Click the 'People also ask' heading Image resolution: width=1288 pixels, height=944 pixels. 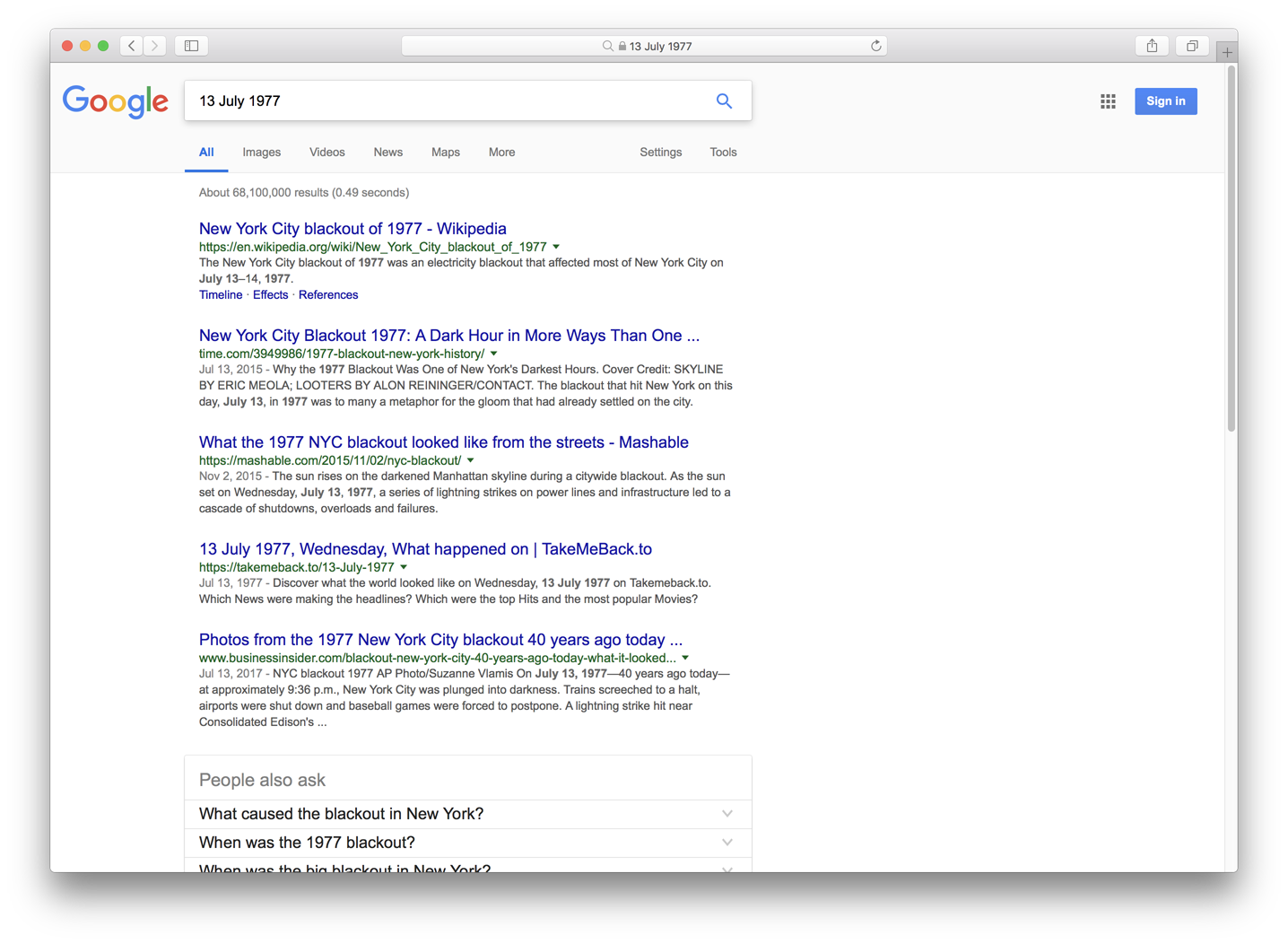coord(262,781)
